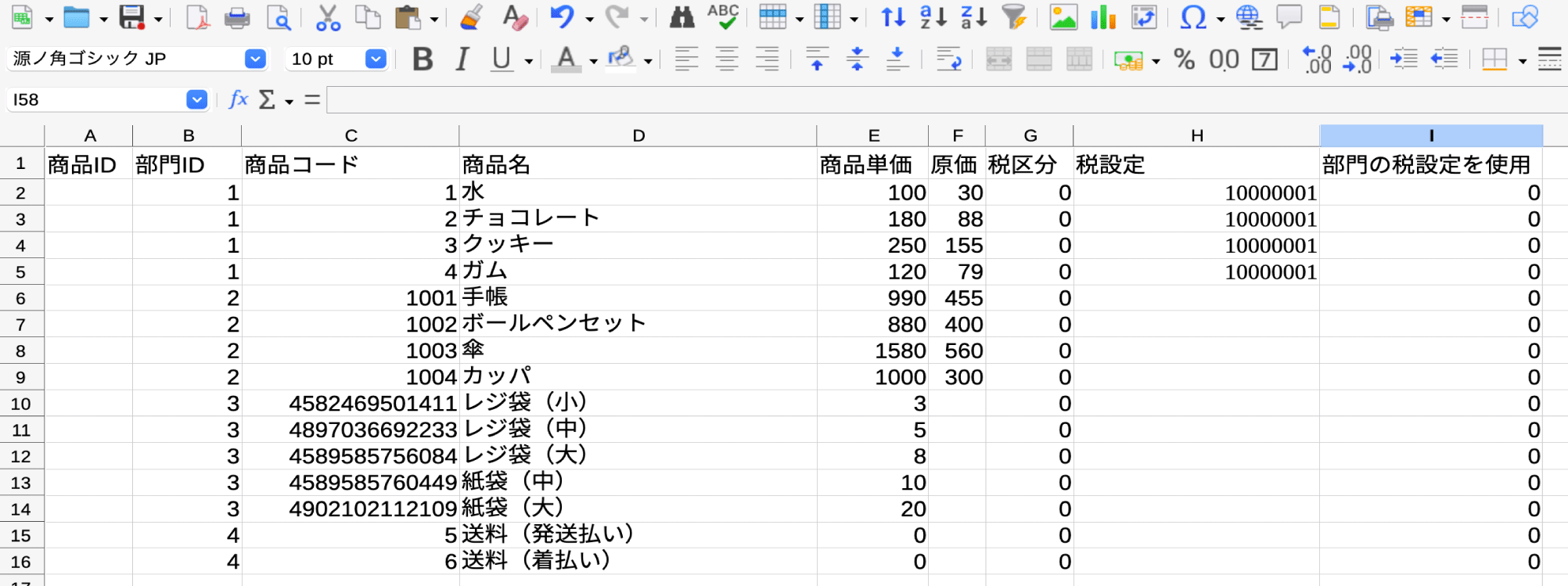
Task: Click the Print icon
Action: (237, 17)
